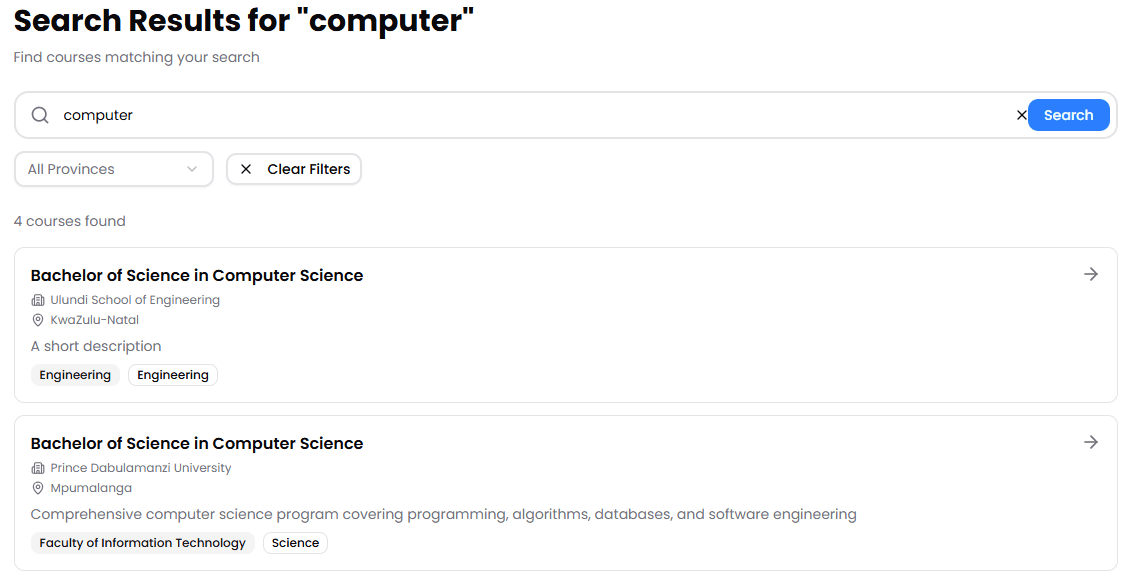This screenshot has height=577, width=1125.
Task: Click the Search button
Action: tap(1068, 114)
